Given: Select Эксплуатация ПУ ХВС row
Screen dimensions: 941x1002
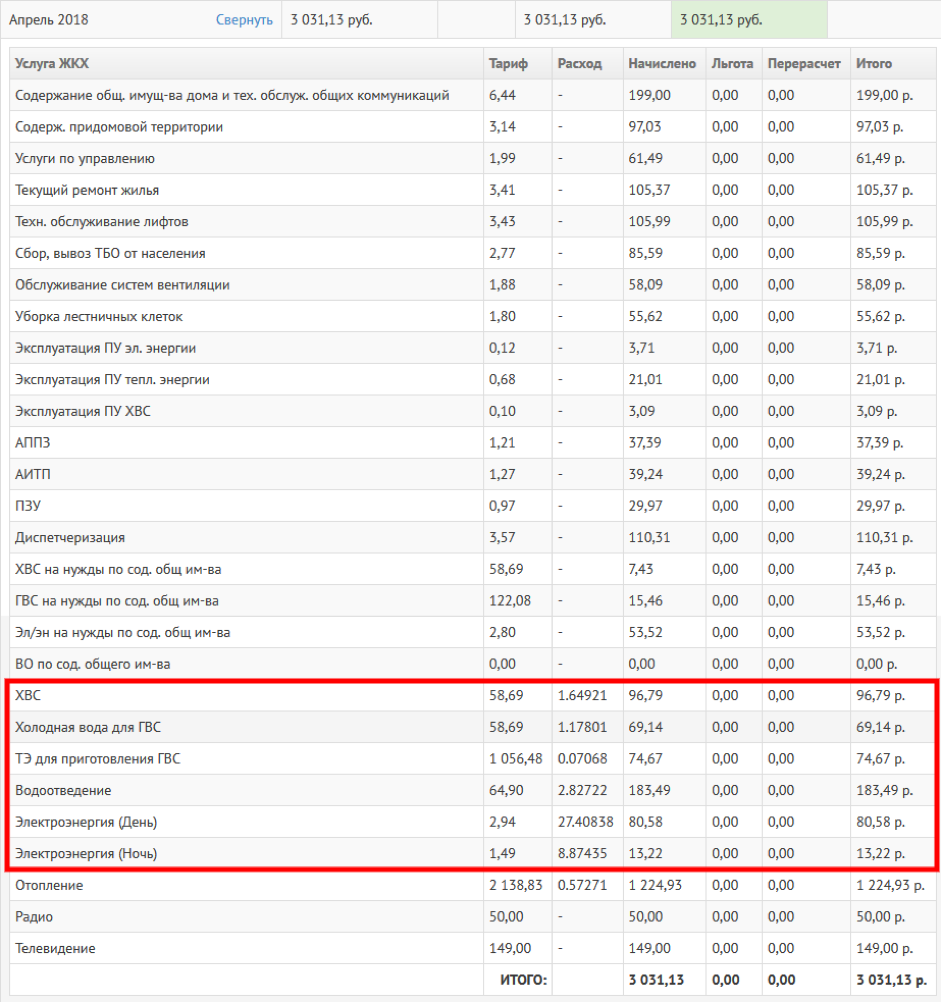Looking at the screenshot, I should click(x=473, y=411).
